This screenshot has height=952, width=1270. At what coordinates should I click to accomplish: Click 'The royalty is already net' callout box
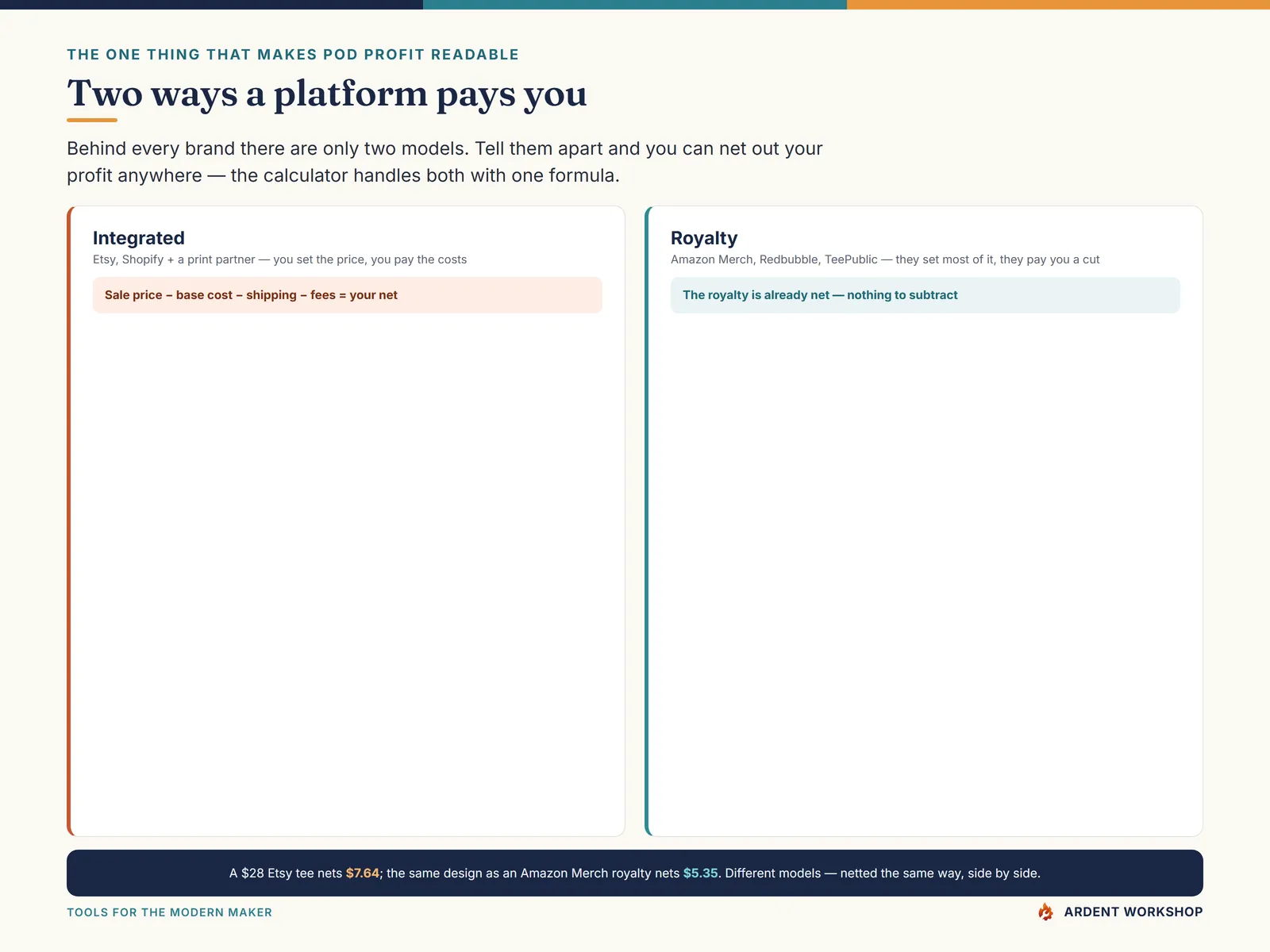(x=926, y=295)
